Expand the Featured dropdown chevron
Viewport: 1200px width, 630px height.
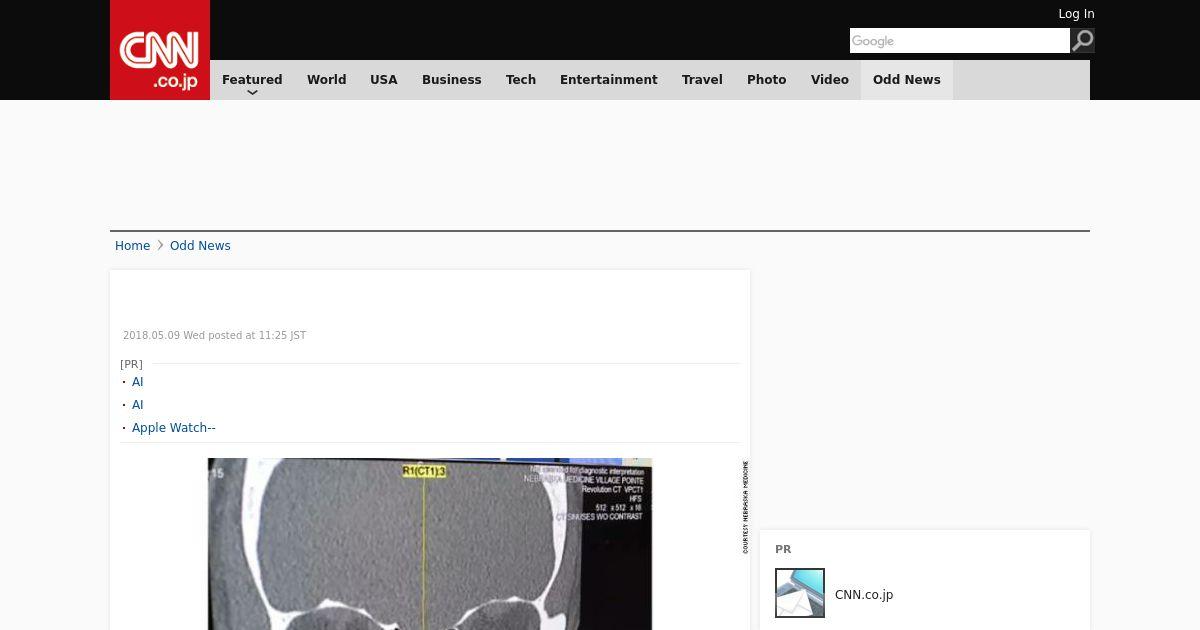coord(252,92)
